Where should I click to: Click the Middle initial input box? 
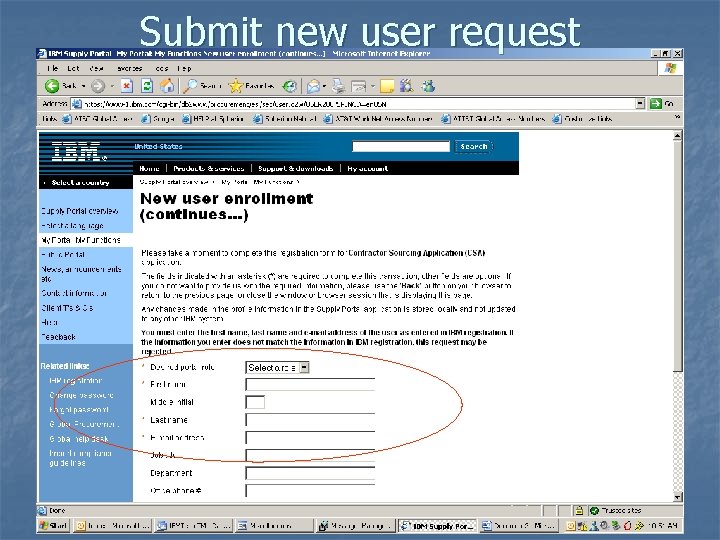tap(255, 402)
